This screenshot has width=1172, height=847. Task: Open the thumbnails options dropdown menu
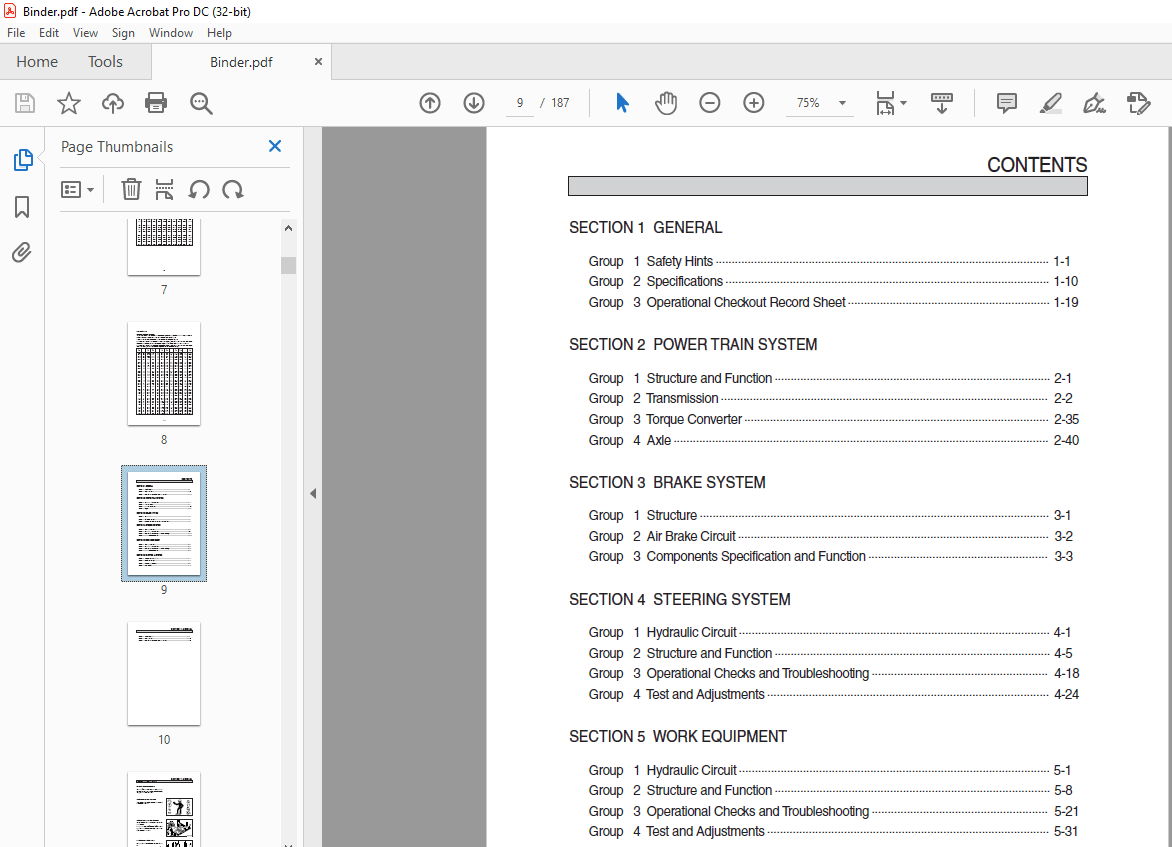pos(77,190)
